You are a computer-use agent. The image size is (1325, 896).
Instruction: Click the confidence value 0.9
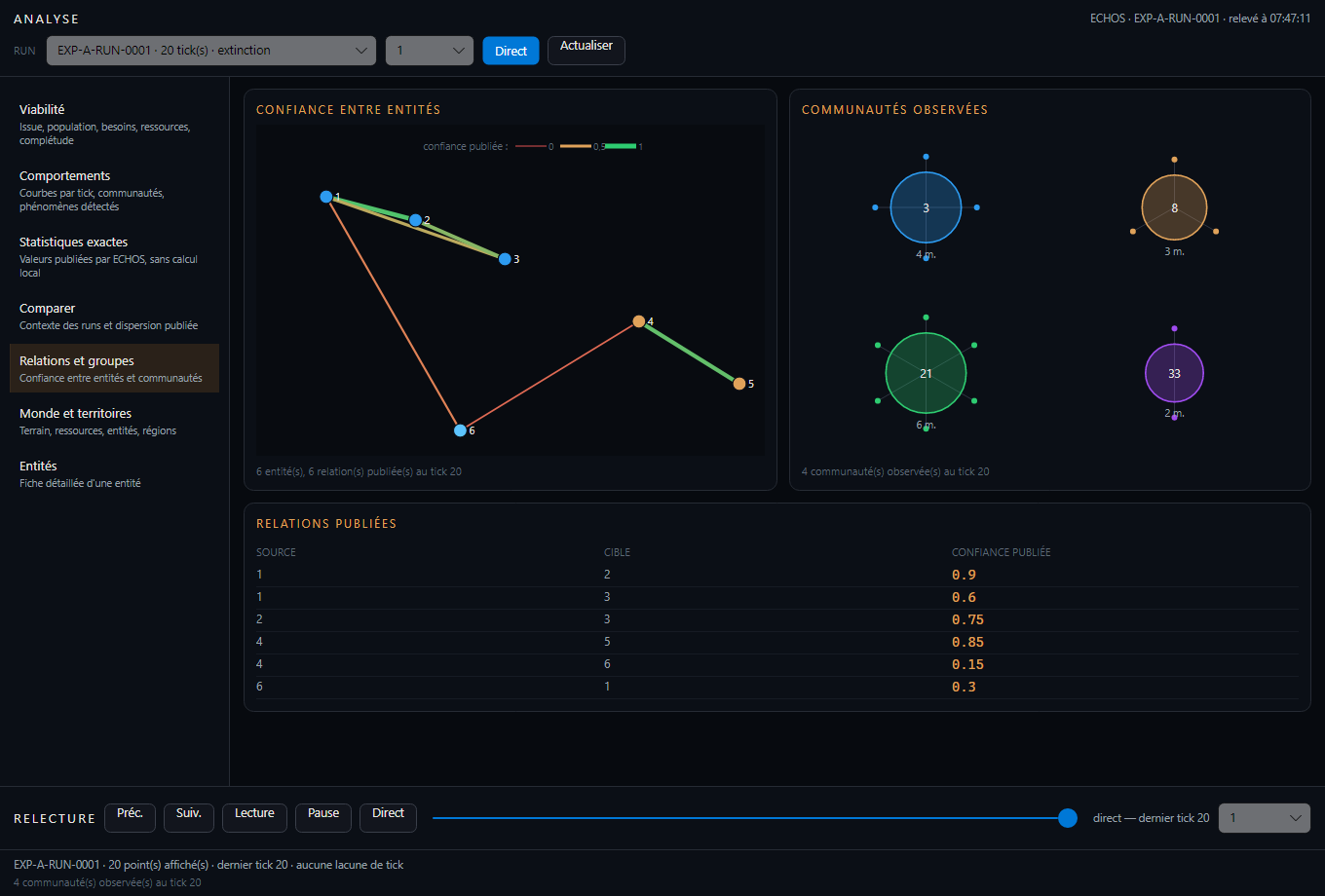pyautogui.click(x=964, y=575)
